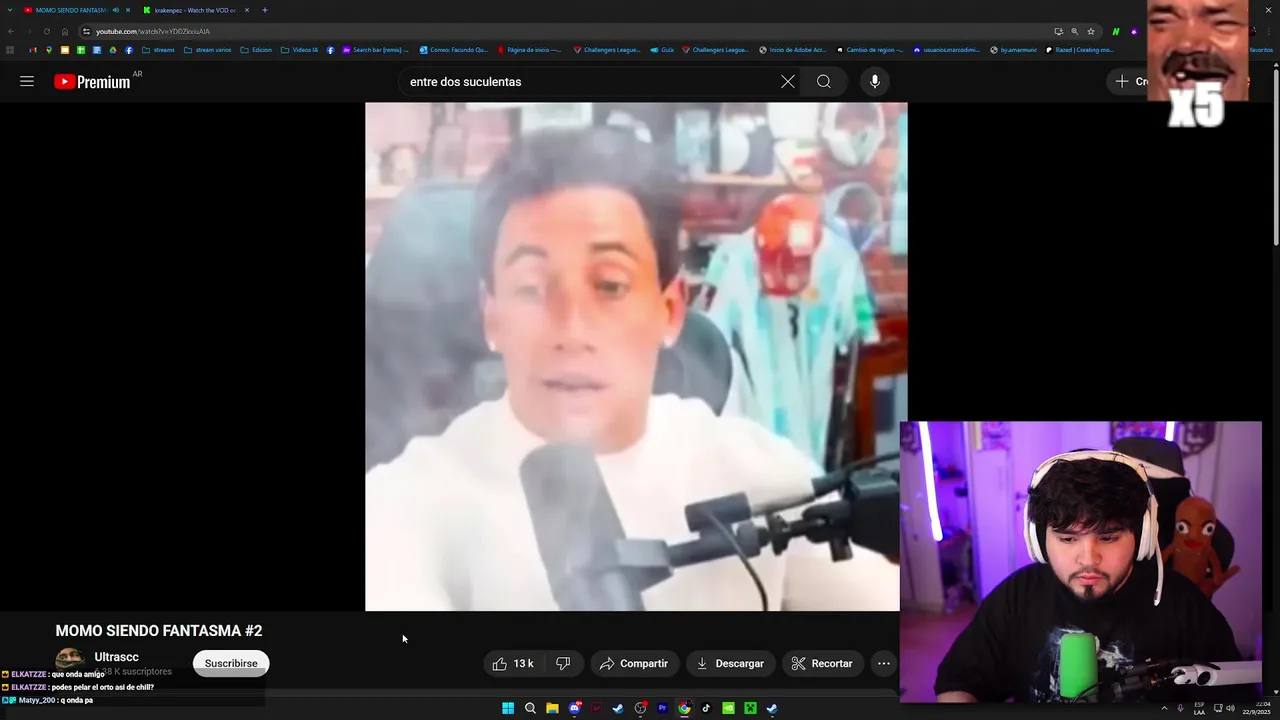This screenshot has height=720, width=1280.
Task: Switch to the krakenpez Watch the VOD tab
Action: (194, 10)
